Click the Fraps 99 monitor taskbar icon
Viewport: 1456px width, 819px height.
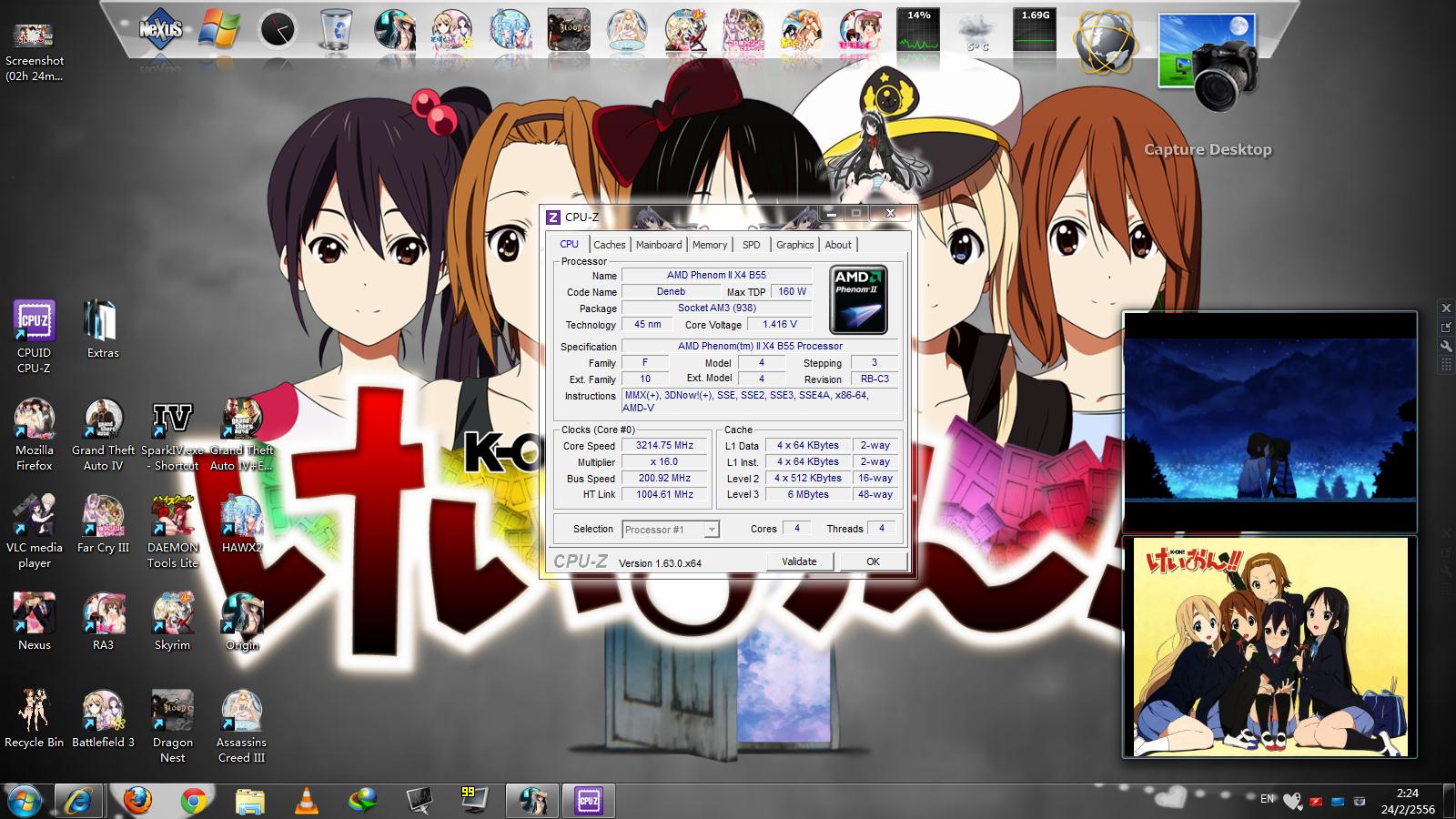pyautogui.click(x=475, y=801)
